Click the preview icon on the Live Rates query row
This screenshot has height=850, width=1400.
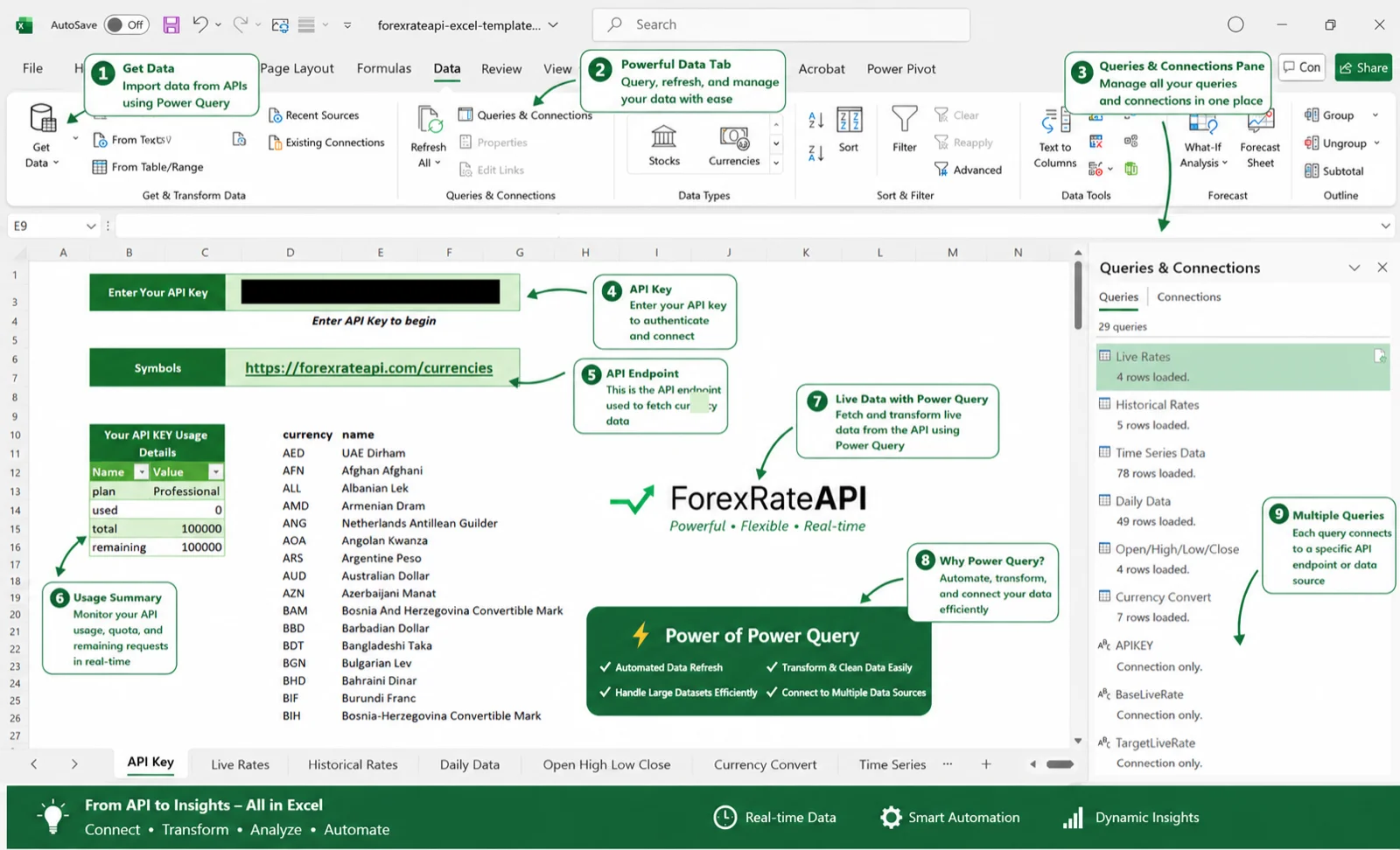pyautogui.click(x=1380, y=356)
